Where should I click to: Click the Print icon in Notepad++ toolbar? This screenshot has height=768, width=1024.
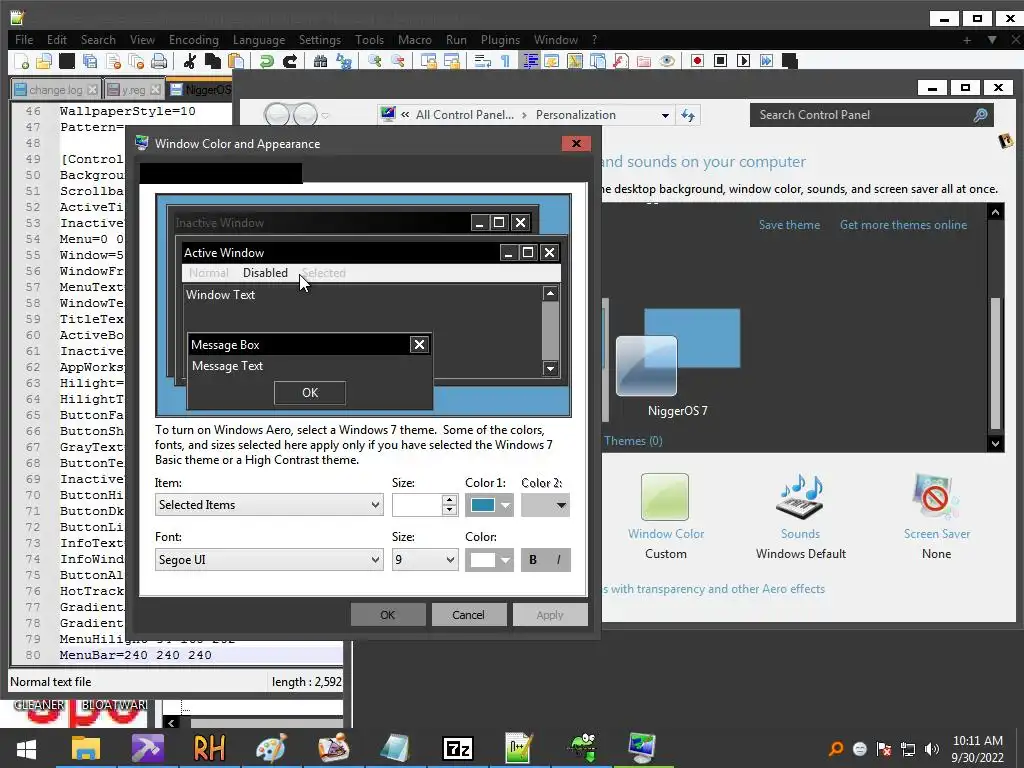[x=159, y=61]
